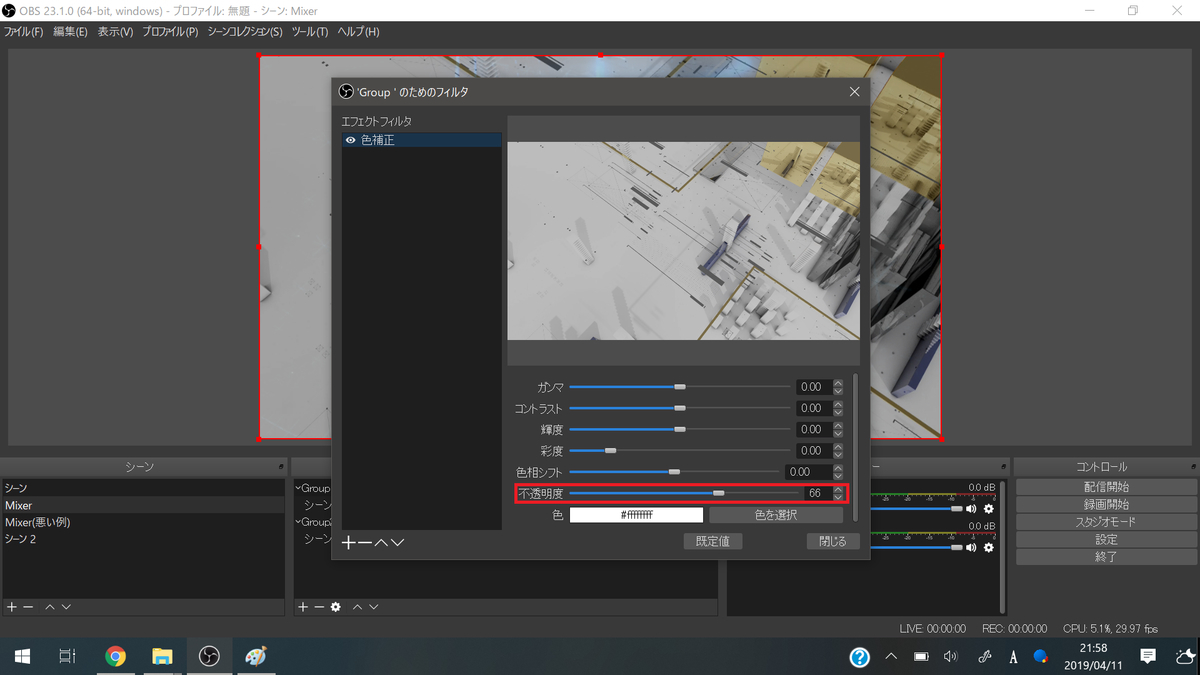The height and width of the screenshot is (675, 1200).
Task: Open 設定 from the Controls panel
Action: [x=1106, y=539]
